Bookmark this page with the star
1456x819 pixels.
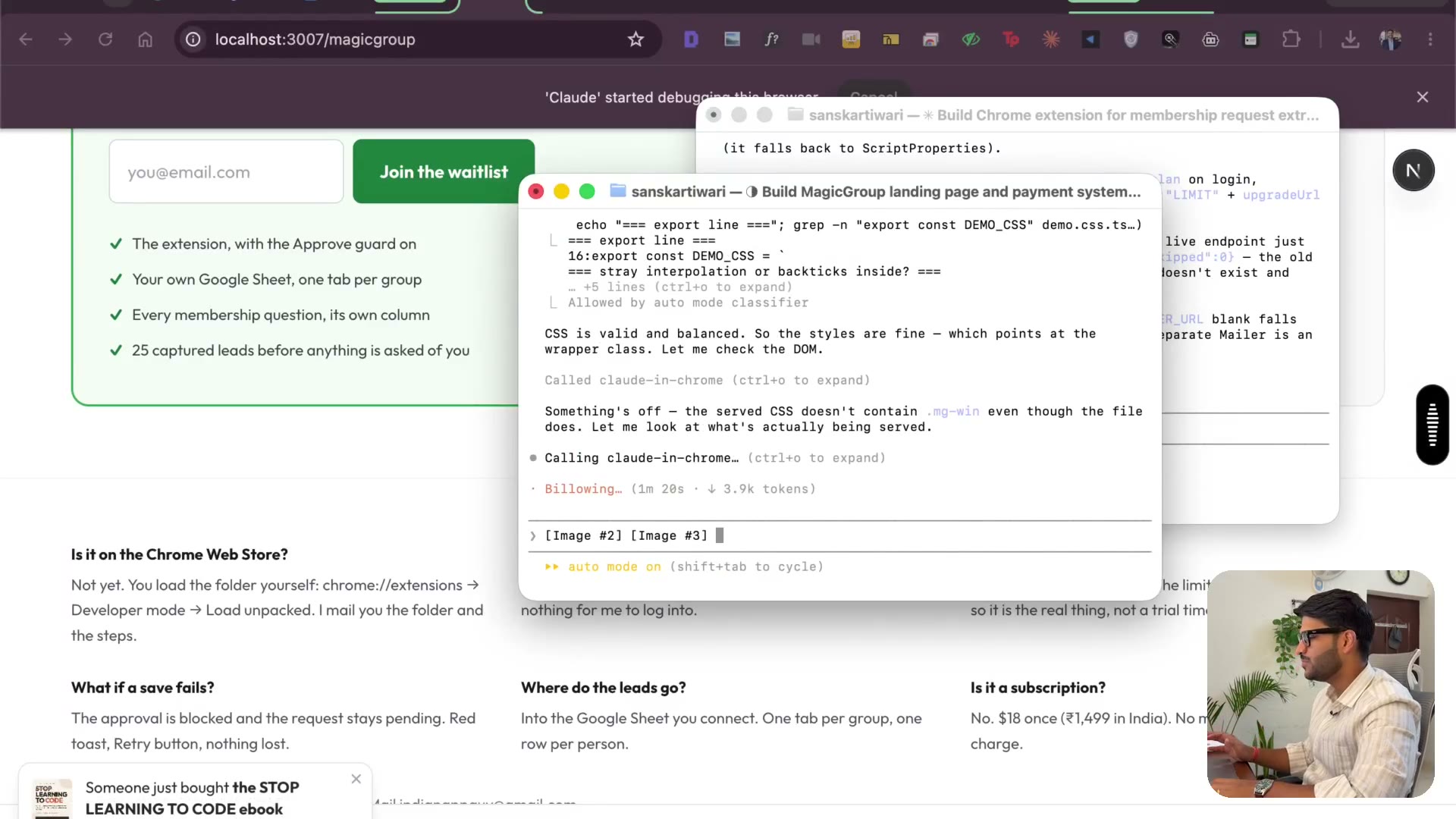[x=635, y=39]
